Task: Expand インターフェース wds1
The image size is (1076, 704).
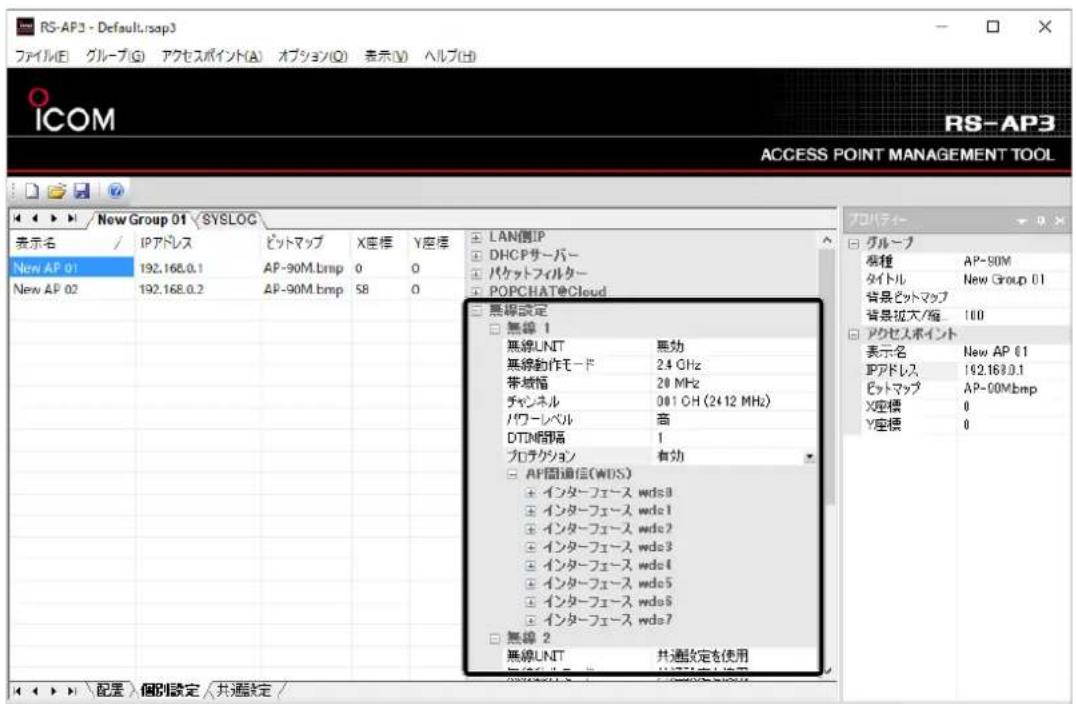Action: (530, 511)
